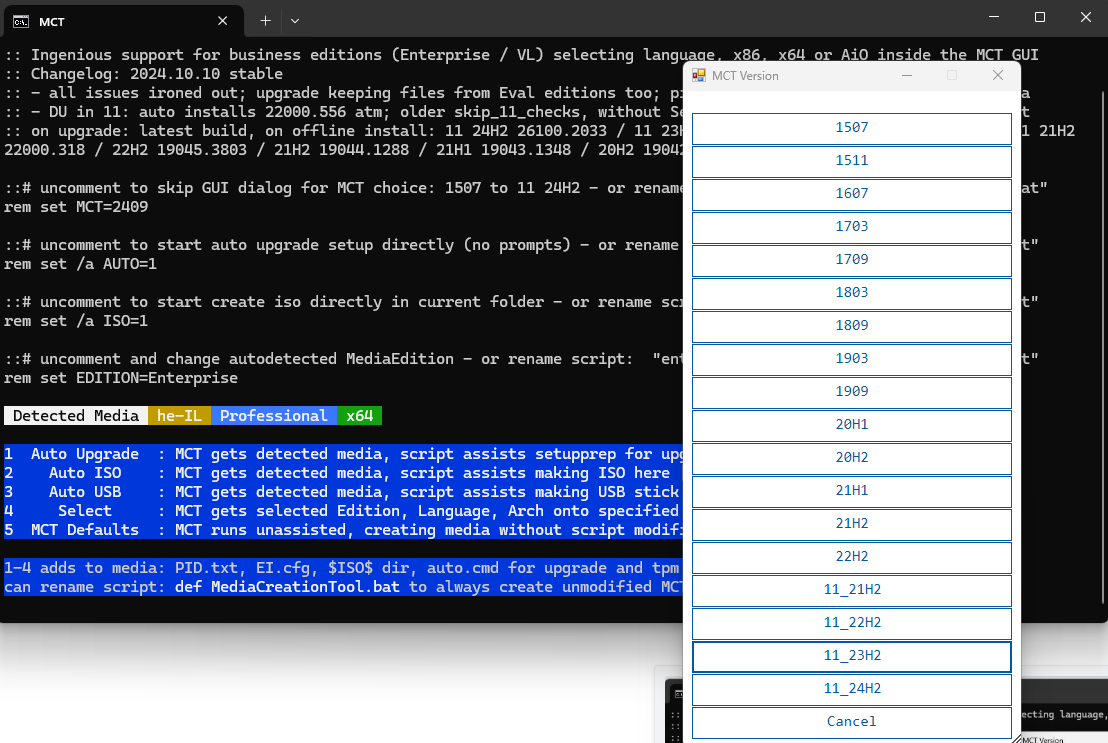Open the terminal tab dropdown chevron
The image size is (1108, 743).
[295, 20]
